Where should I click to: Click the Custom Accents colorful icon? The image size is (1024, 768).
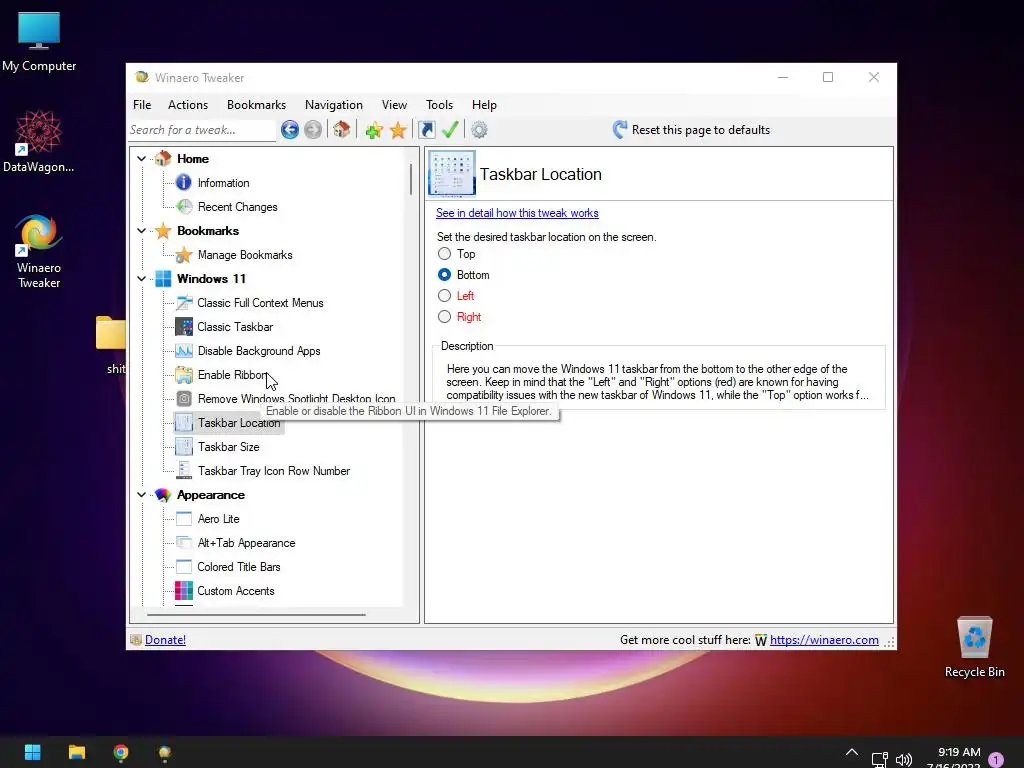[x=184, y=591]
